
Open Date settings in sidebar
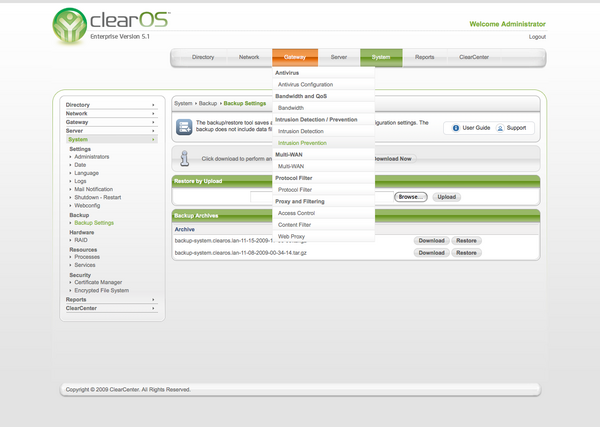[x=80, y=165]
